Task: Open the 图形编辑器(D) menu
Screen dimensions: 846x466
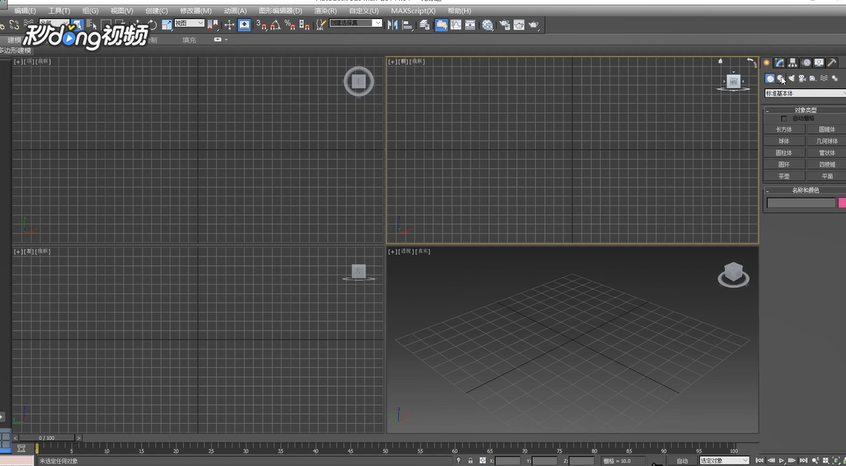Action: (281, 11)
